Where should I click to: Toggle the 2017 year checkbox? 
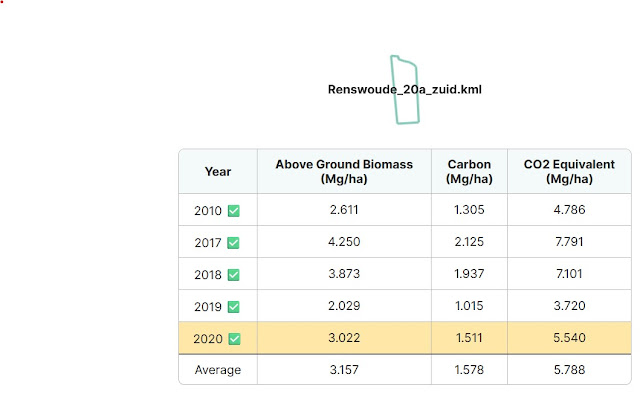click(x=233, y=243)
